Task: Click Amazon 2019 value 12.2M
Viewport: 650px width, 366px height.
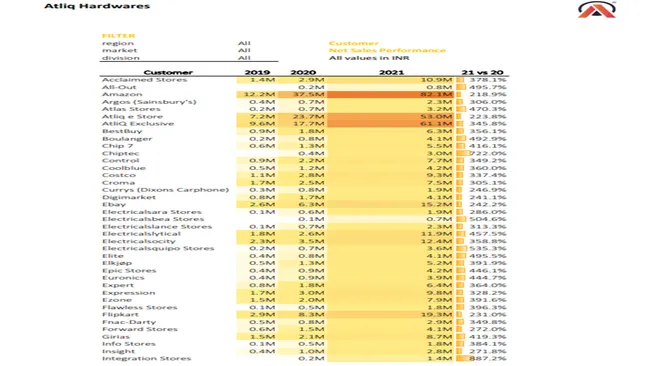Action: (260, 94)
